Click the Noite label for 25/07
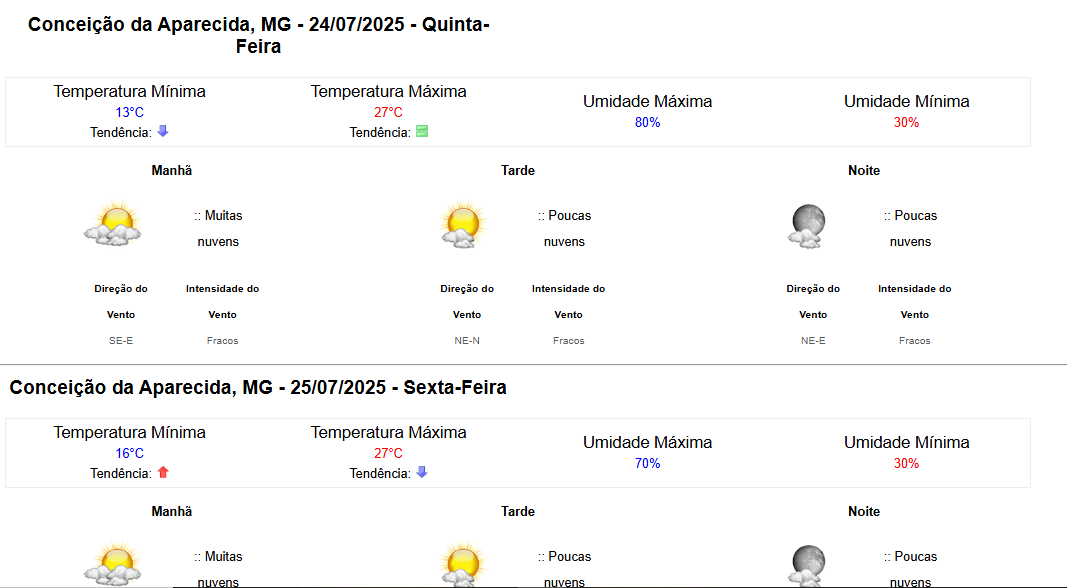 pyautogui.click(x=864, y=511)
